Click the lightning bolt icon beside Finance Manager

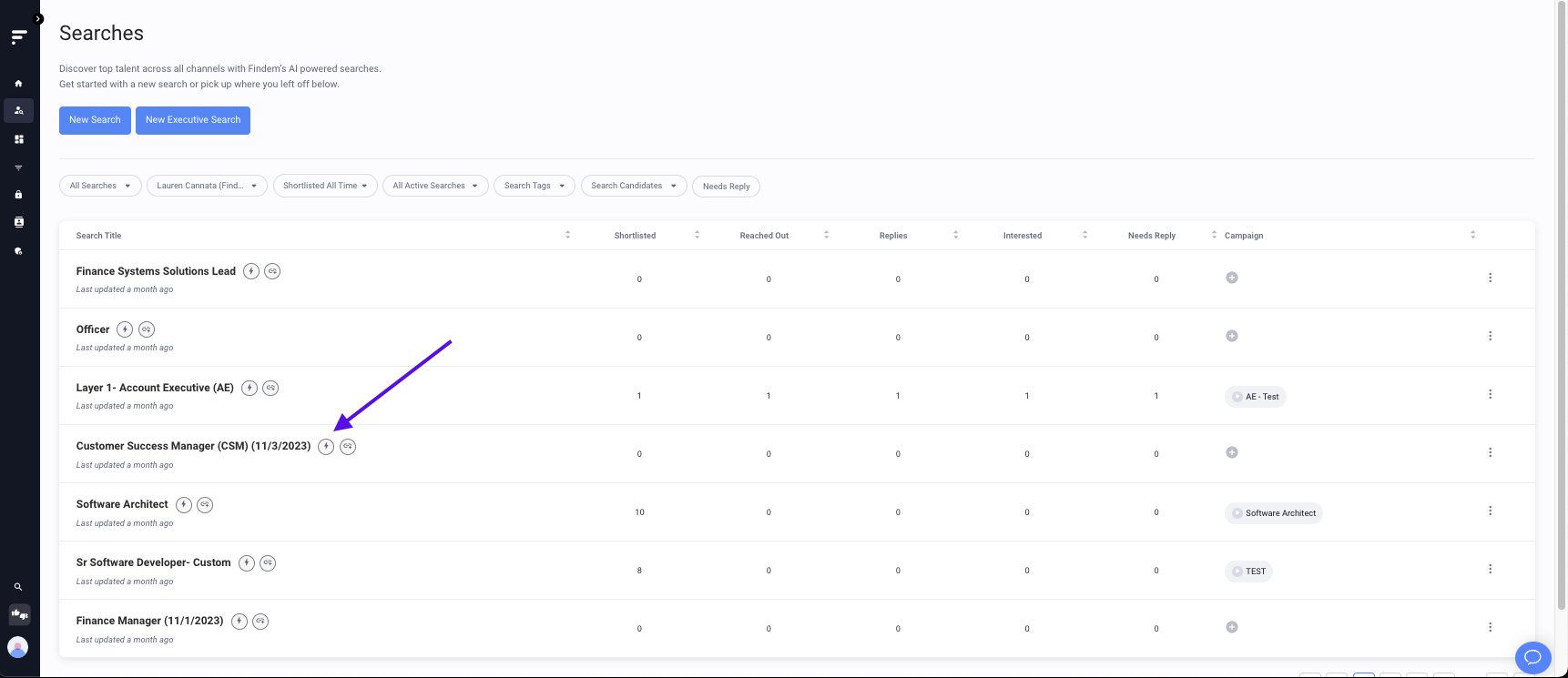coord(239,622)
